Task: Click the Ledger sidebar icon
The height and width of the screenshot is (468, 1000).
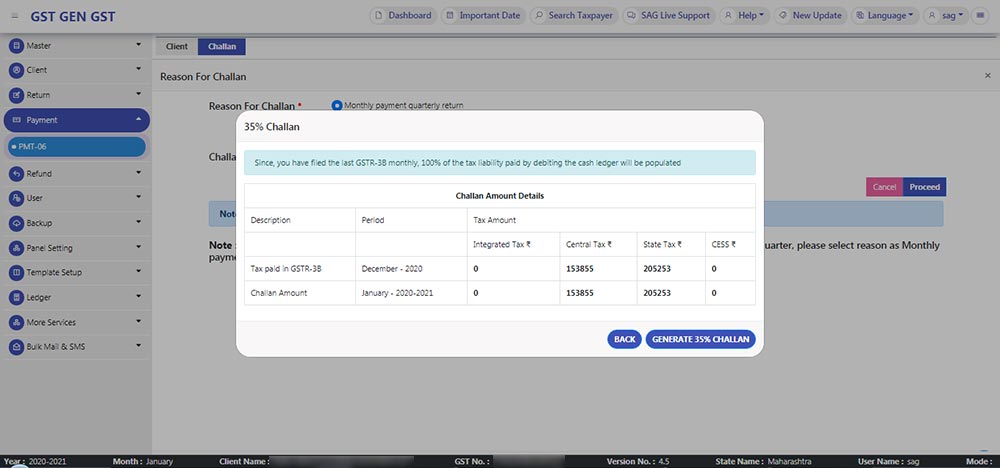Action: click(16, 297)
